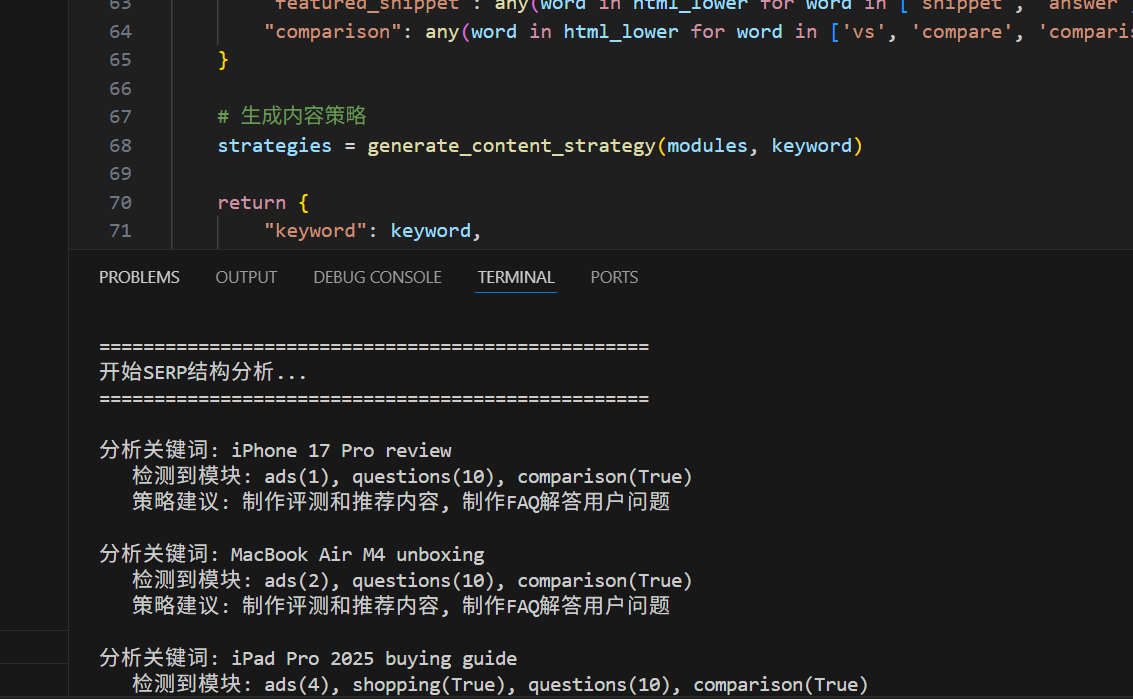Place cursor at closing brace on line 65
This screenshot has width=1133, height=699.
(x=224, y=60)
